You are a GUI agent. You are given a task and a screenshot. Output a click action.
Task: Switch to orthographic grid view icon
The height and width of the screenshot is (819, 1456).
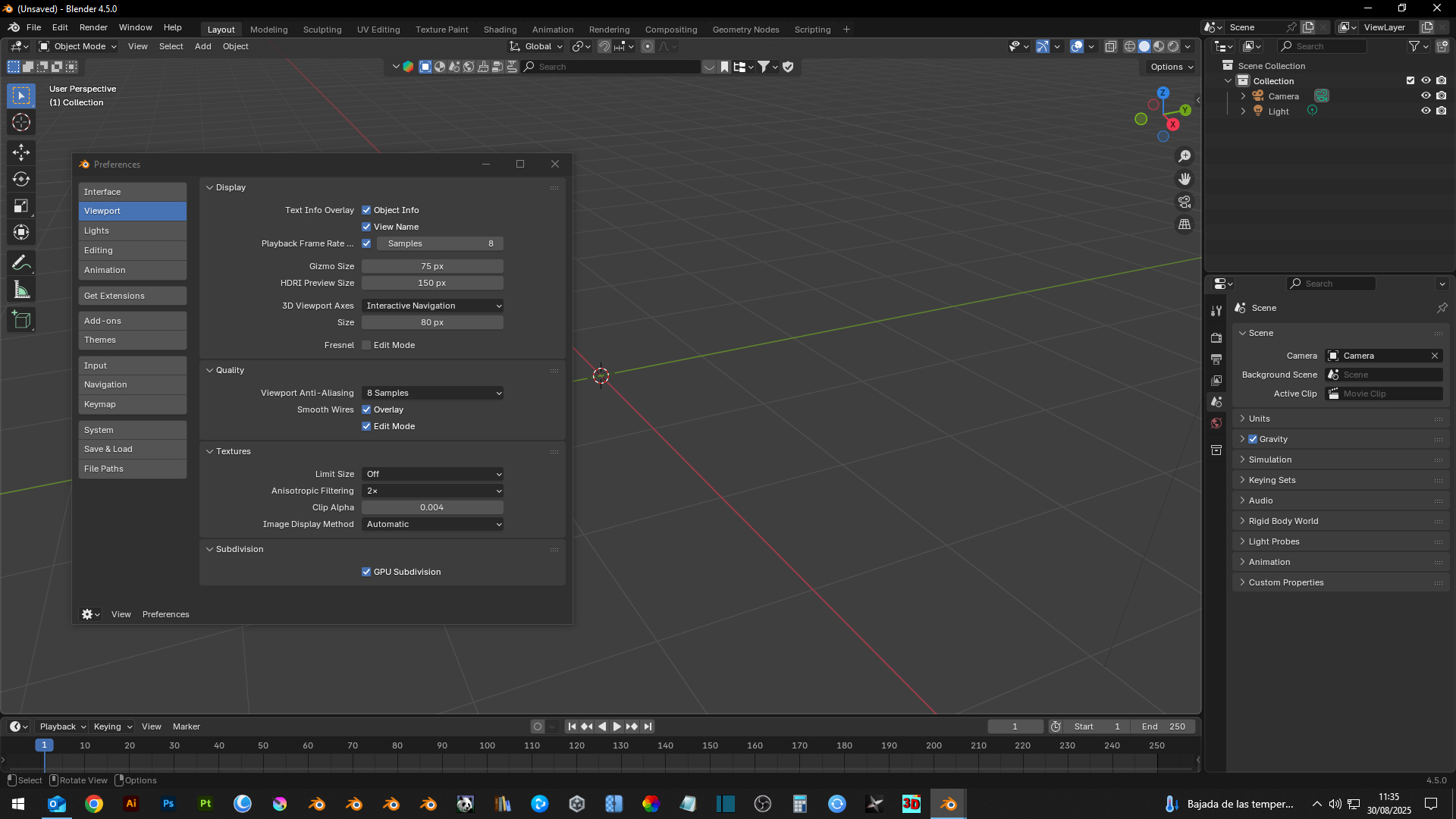coord(1185,224)
